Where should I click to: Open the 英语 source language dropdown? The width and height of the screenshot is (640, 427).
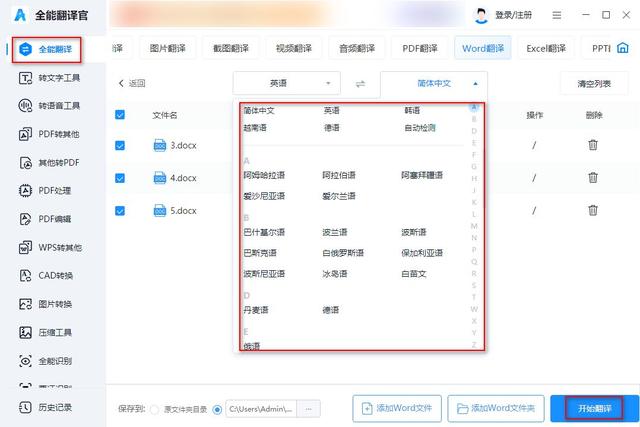coord(287,83)
